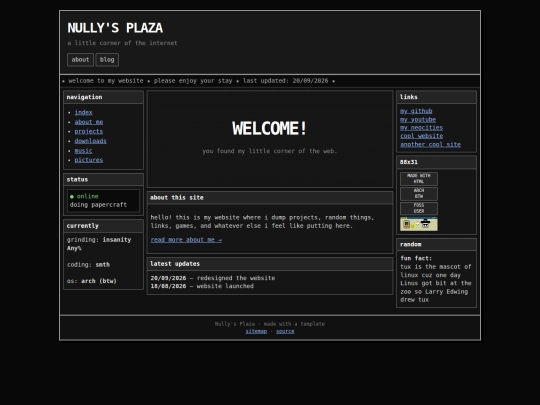540x405 pixels.
Task: Open the about button in header
Action: pyautogui.click(x=80, y=60)
